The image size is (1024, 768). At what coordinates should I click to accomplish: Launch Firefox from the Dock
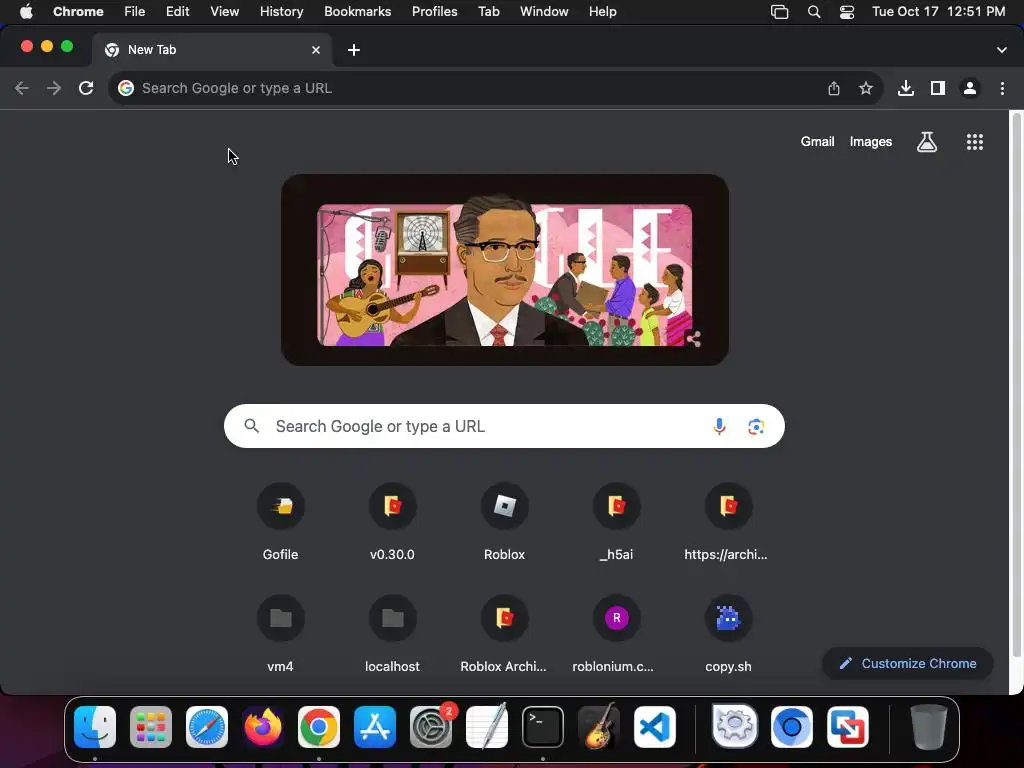(x=263, y=727)
